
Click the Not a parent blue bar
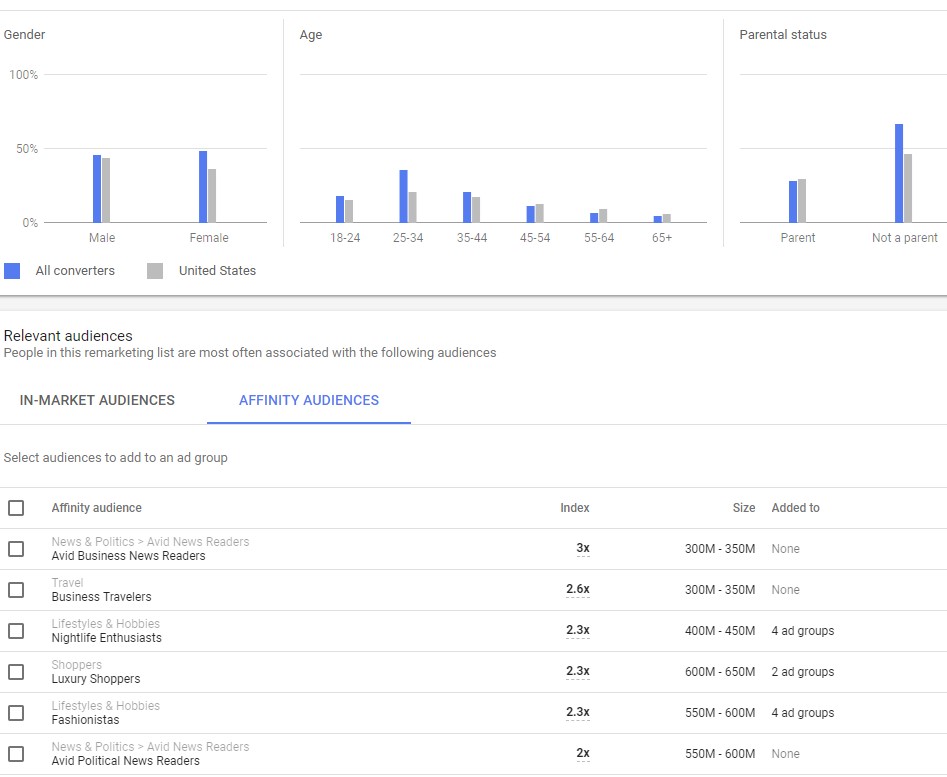[x=899, y=174]
